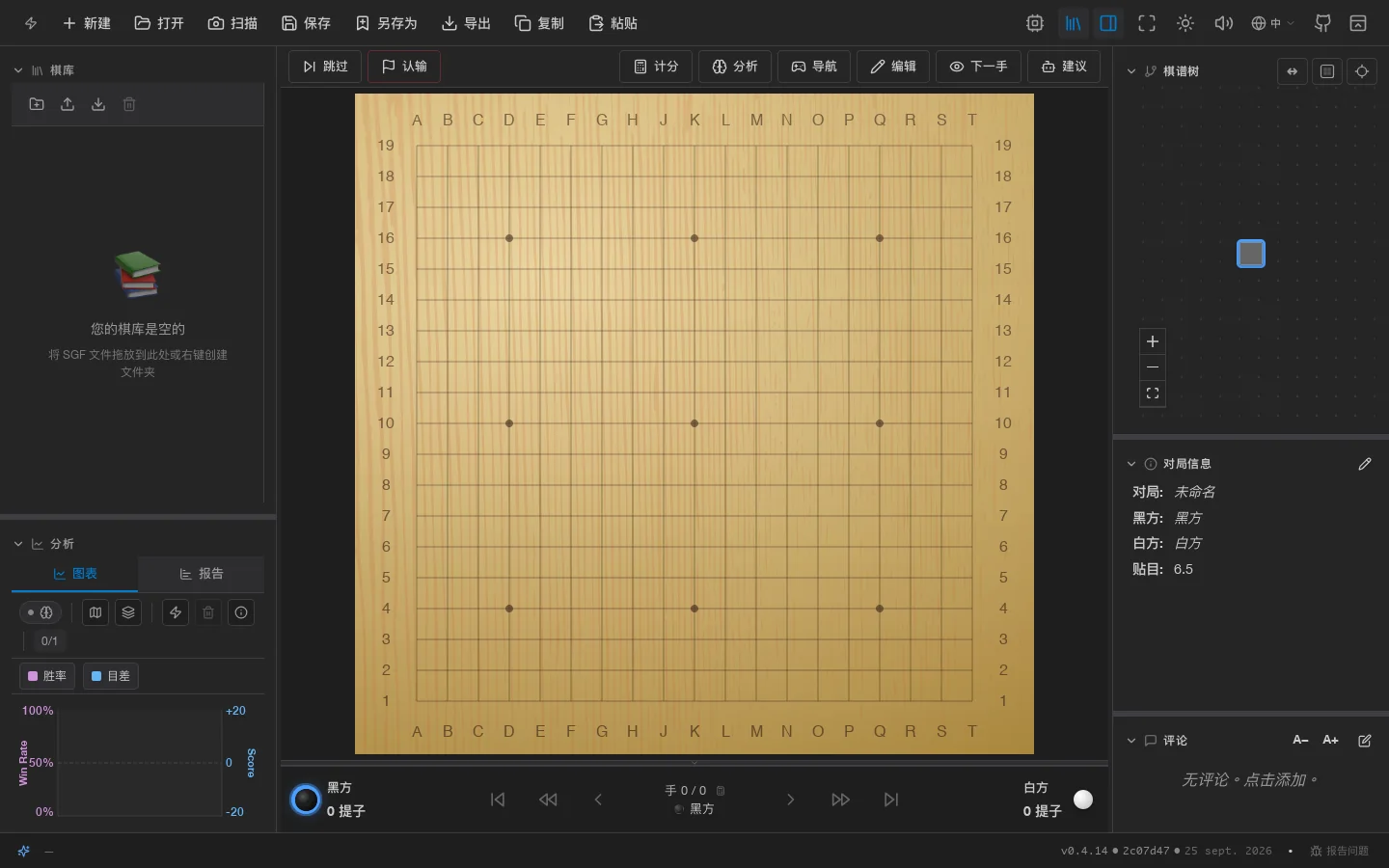Click 新建 to create a new game

87,23
